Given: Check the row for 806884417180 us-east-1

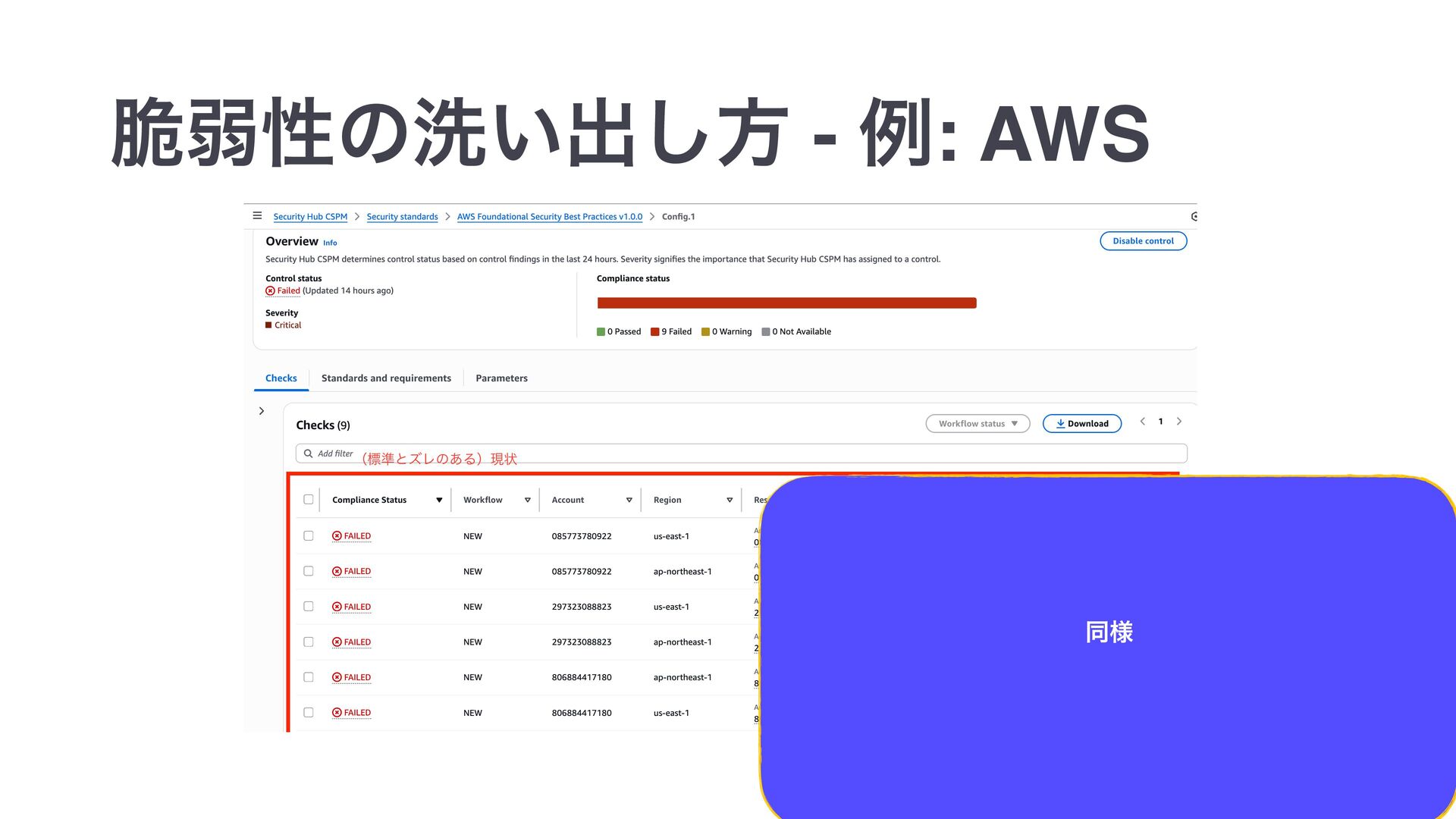Looking at the screenshot, I should point(309,713).
